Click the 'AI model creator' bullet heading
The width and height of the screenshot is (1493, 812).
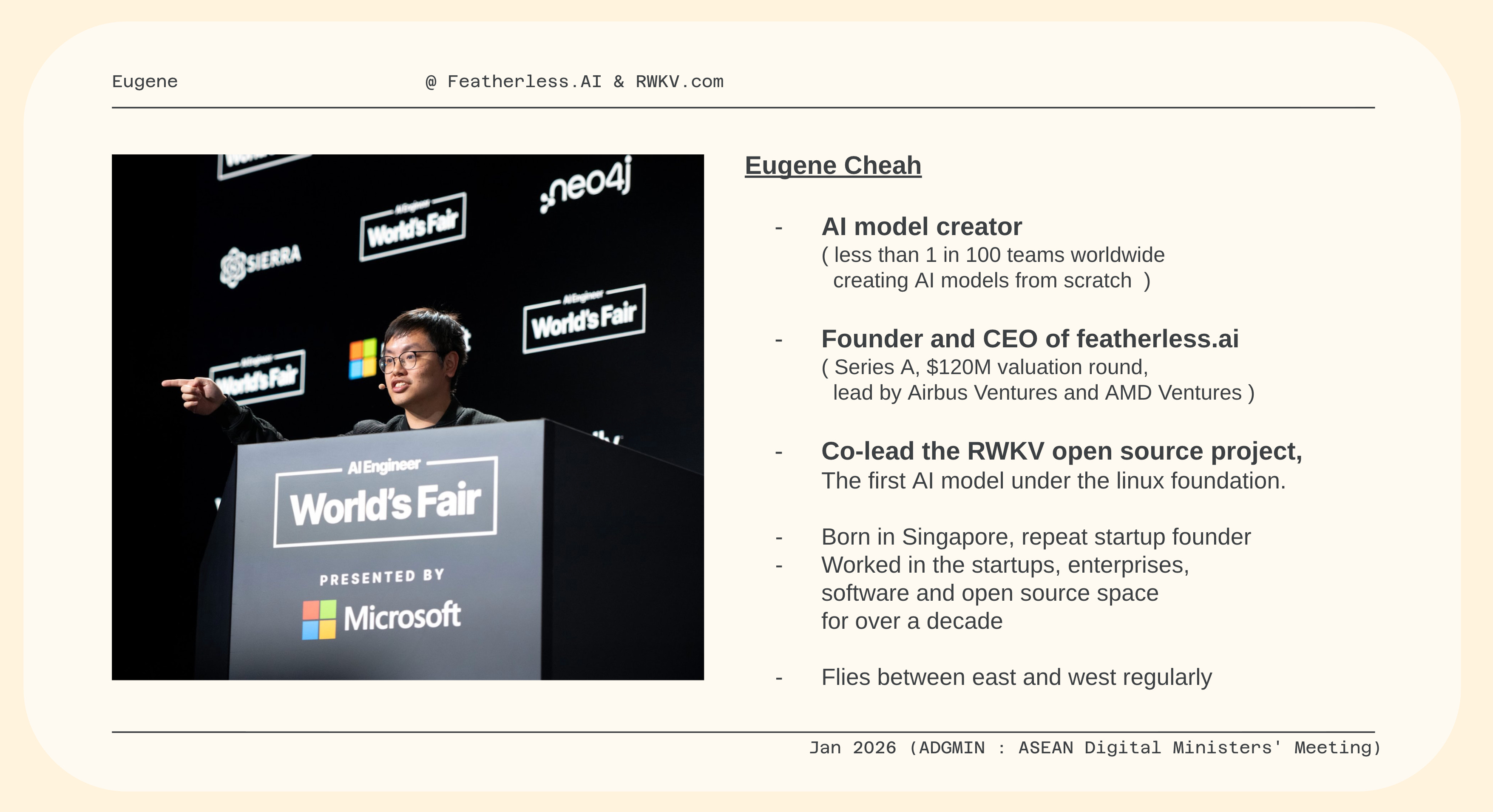coord(921,227)
